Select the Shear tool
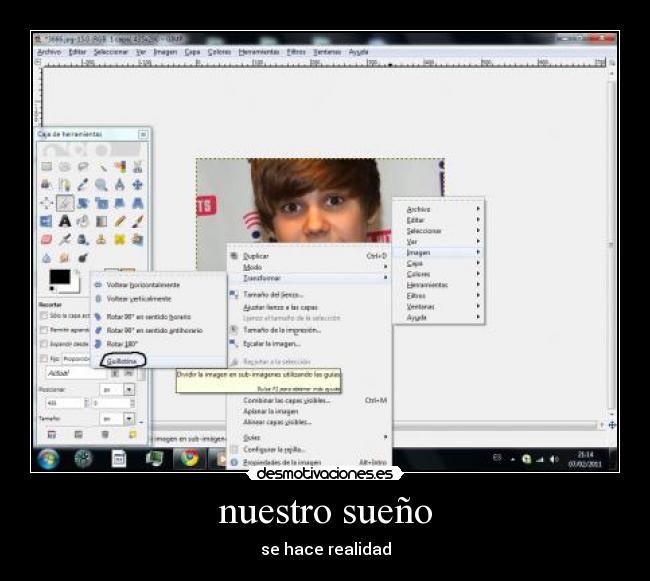Screen dimensions: 650x581 tap(119, 203)
